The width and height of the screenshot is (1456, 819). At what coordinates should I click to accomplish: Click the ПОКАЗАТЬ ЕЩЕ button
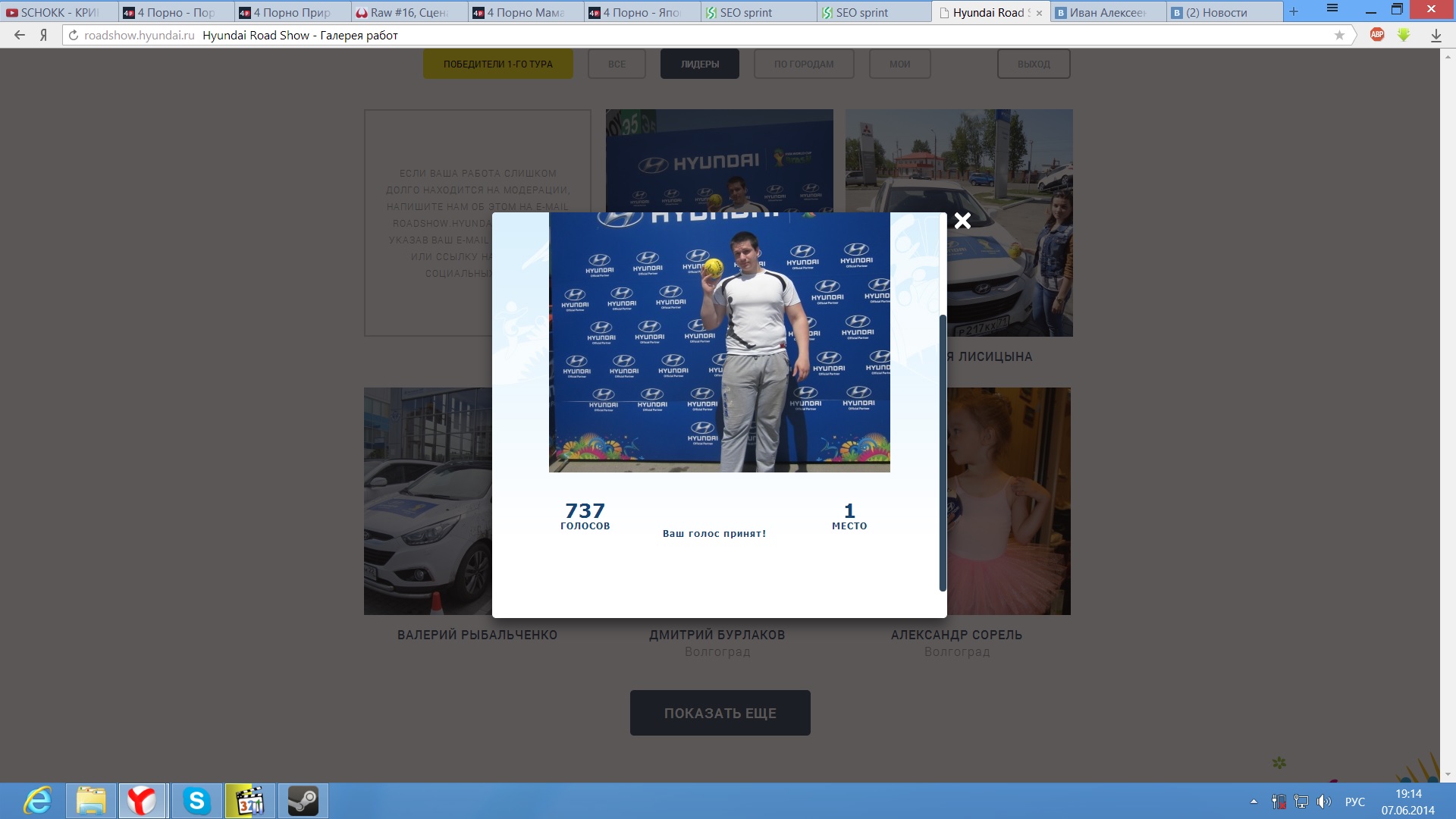(720, 713)
